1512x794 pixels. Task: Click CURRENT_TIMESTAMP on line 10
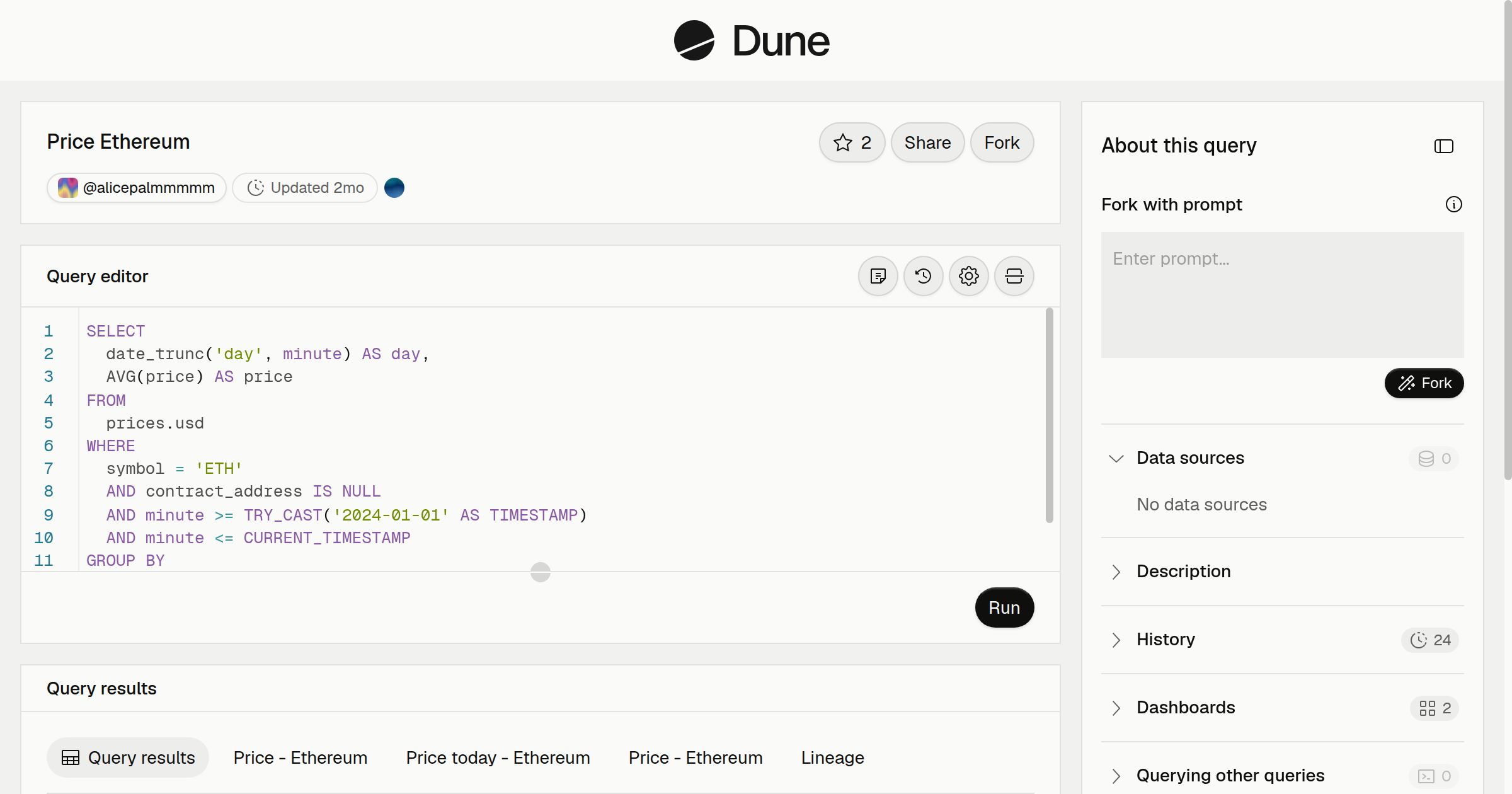tap(327, 538)
